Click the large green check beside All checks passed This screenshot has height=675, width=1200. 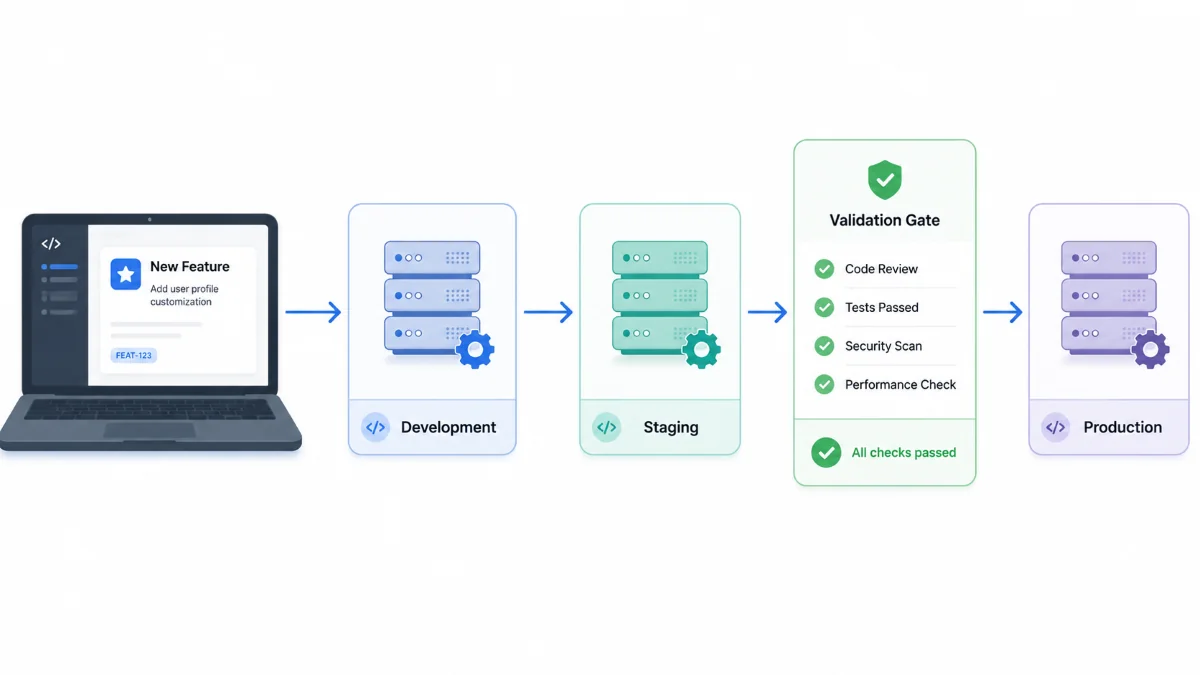(x=826, y=452)
